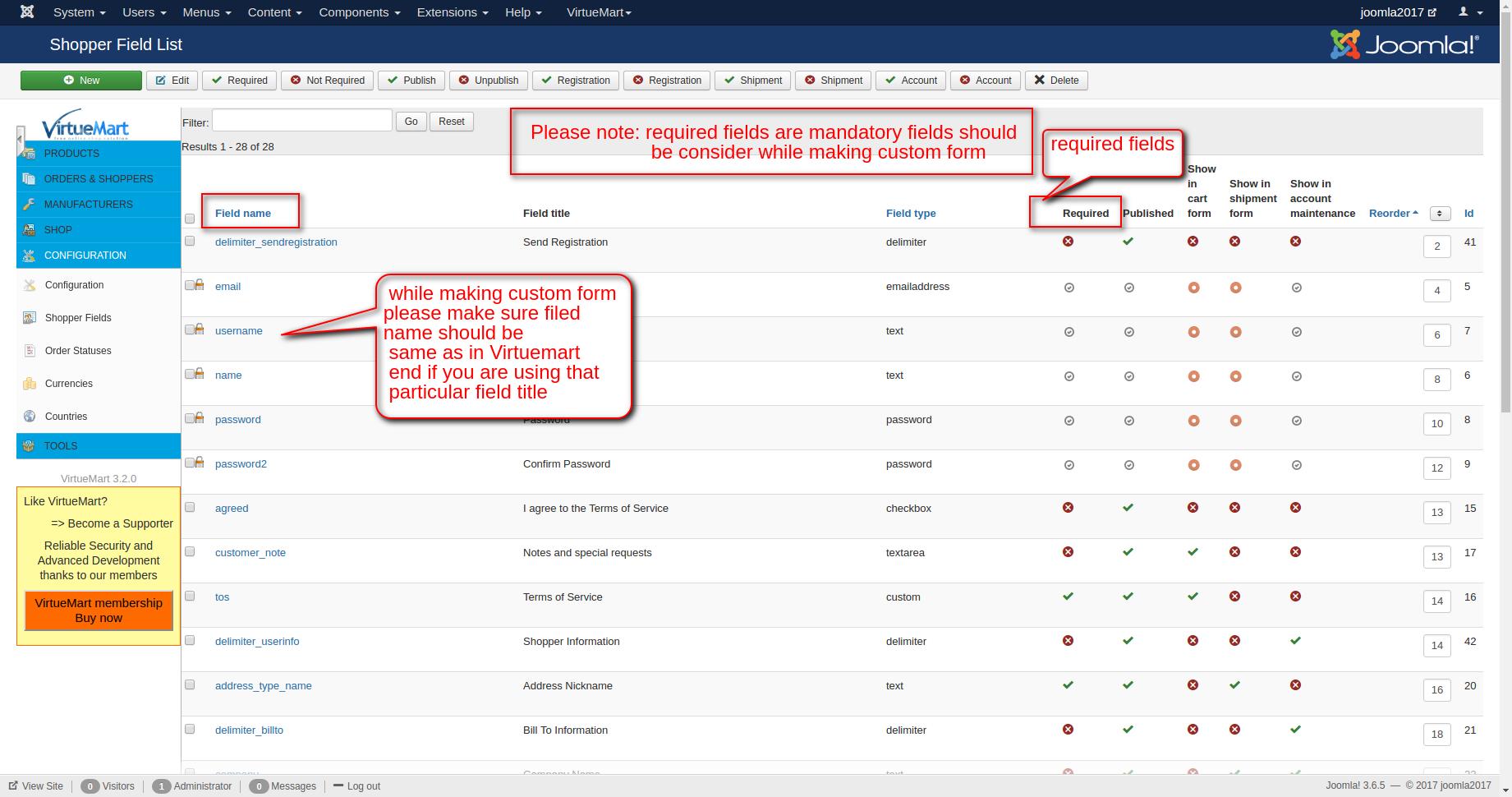Click the green New button
Viewport: 1512px width, 797px height.
(x=81, y=81)
